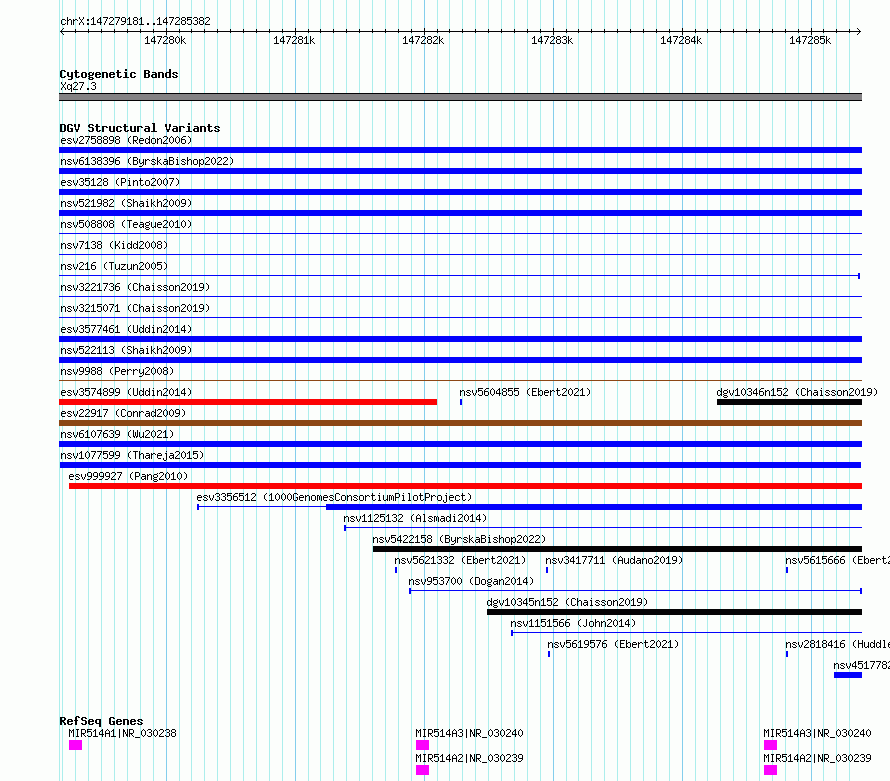
Task: Click the nsv3417711 variant marker tick
Action: 547,570
